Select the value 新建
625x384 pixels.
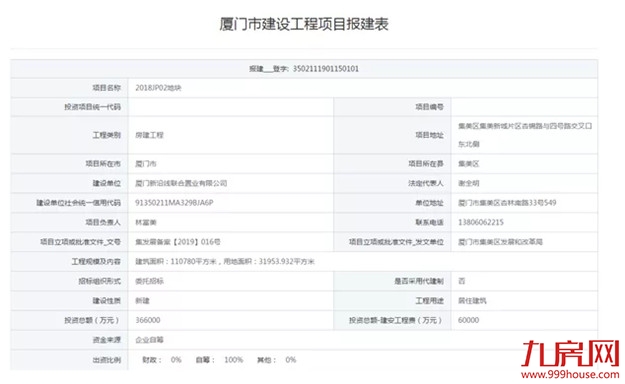[x=142, y=301]
